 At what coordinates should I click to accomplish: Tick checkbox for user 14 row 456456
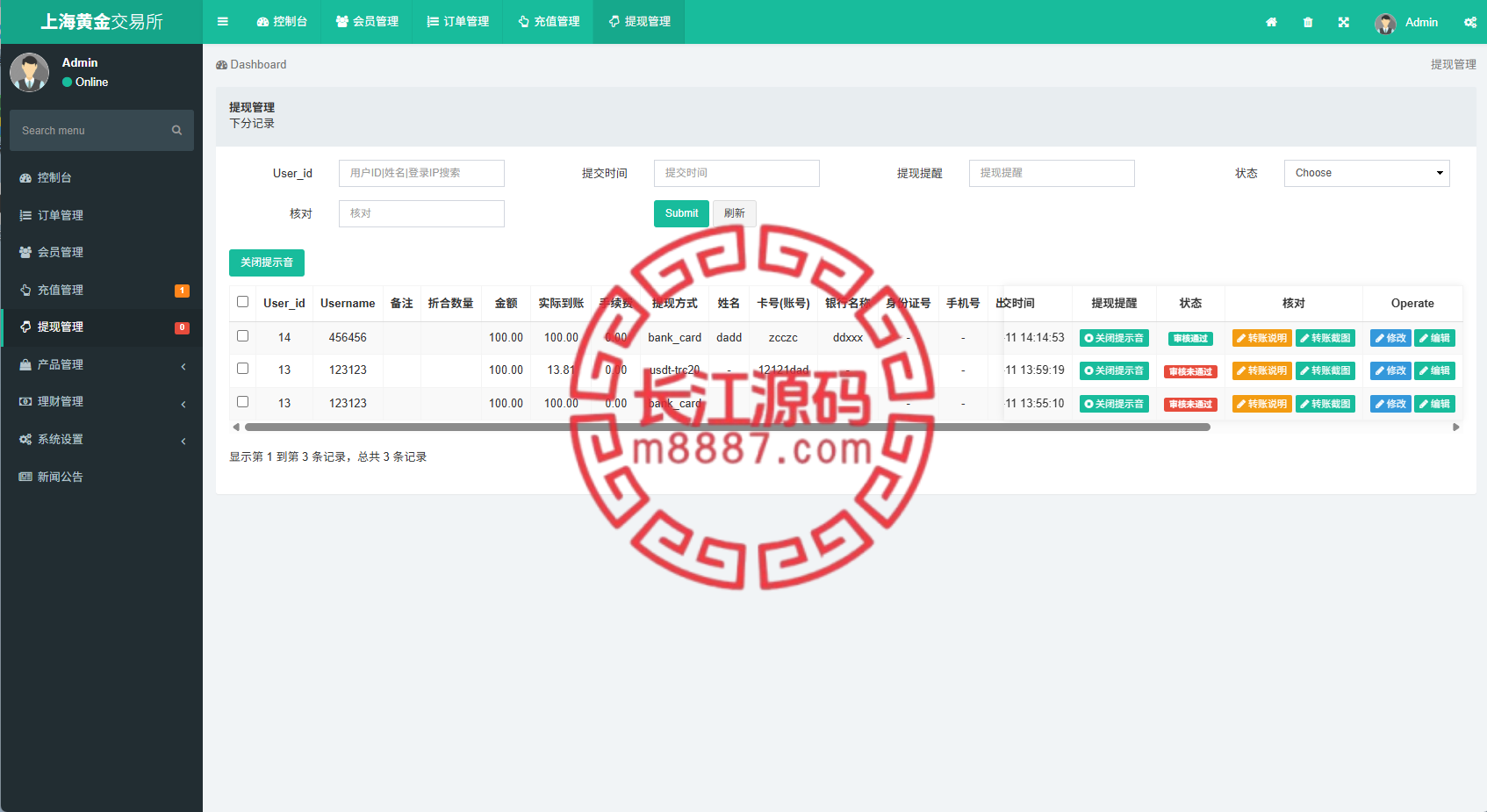point(243,336)
